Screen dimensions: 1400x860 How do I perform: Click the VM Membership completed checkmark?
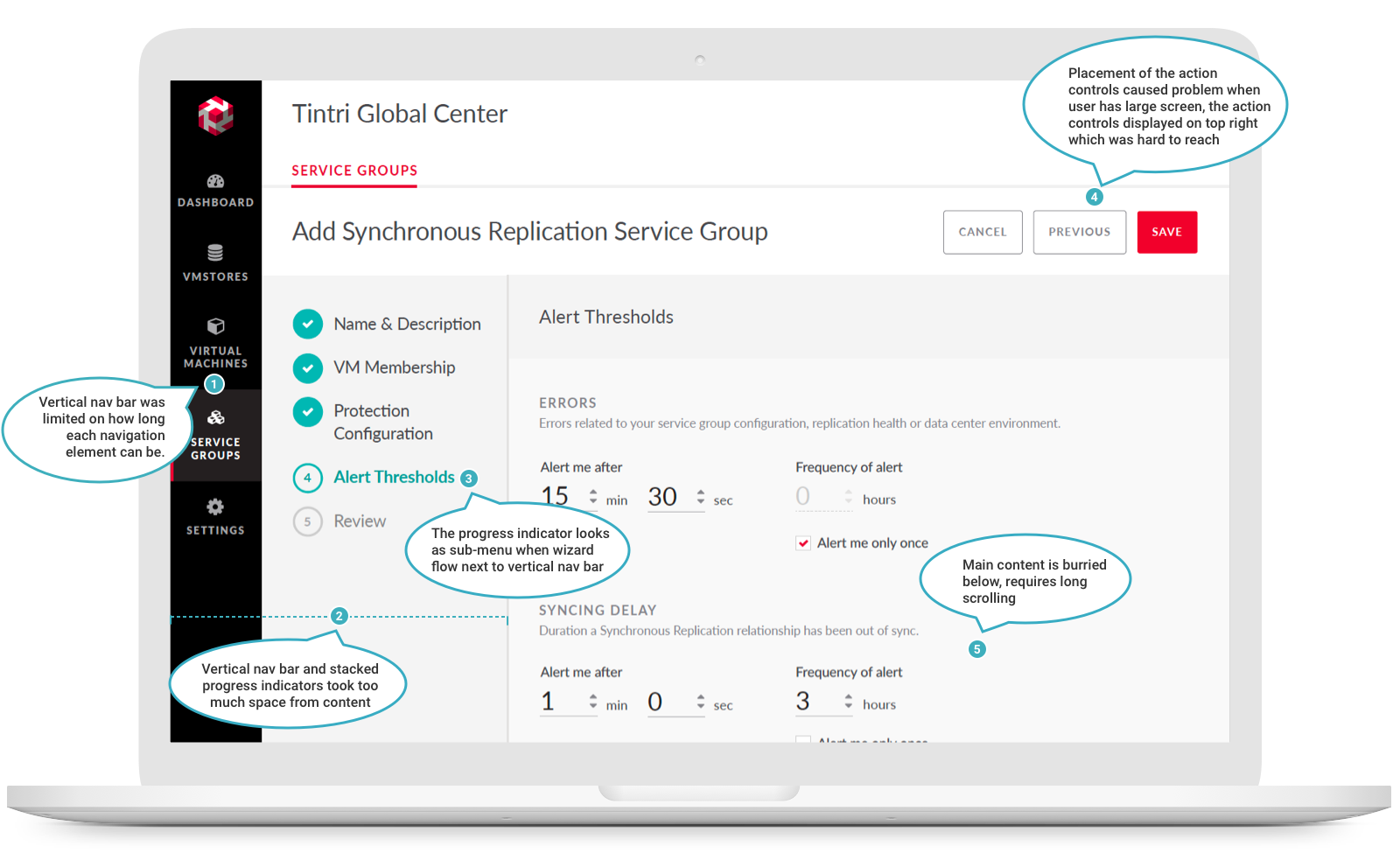click(307, 368)
